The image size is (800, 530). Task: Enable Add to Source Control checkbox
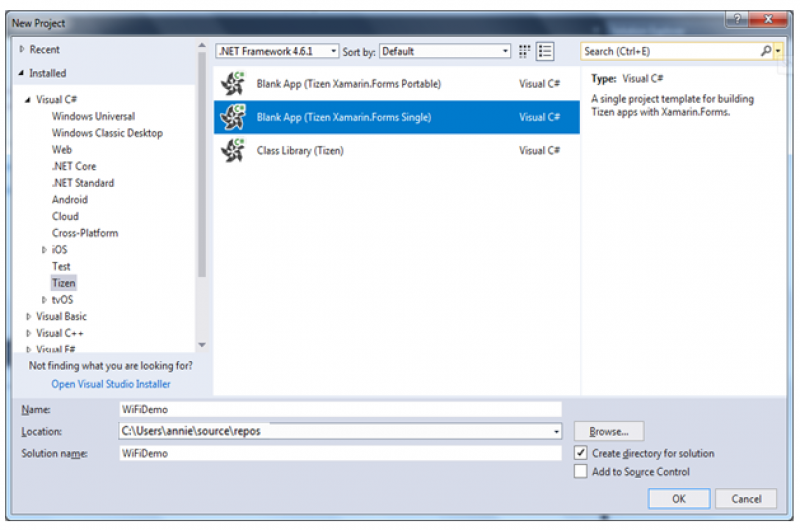point(581,472)
